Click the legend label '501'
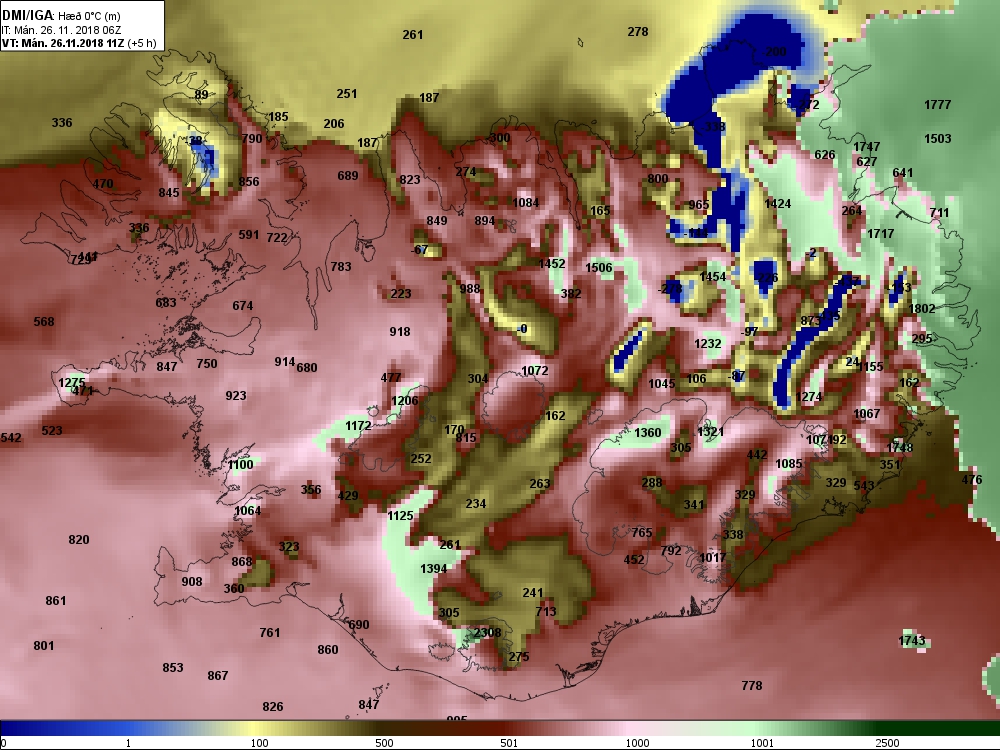 coord(509,743)
